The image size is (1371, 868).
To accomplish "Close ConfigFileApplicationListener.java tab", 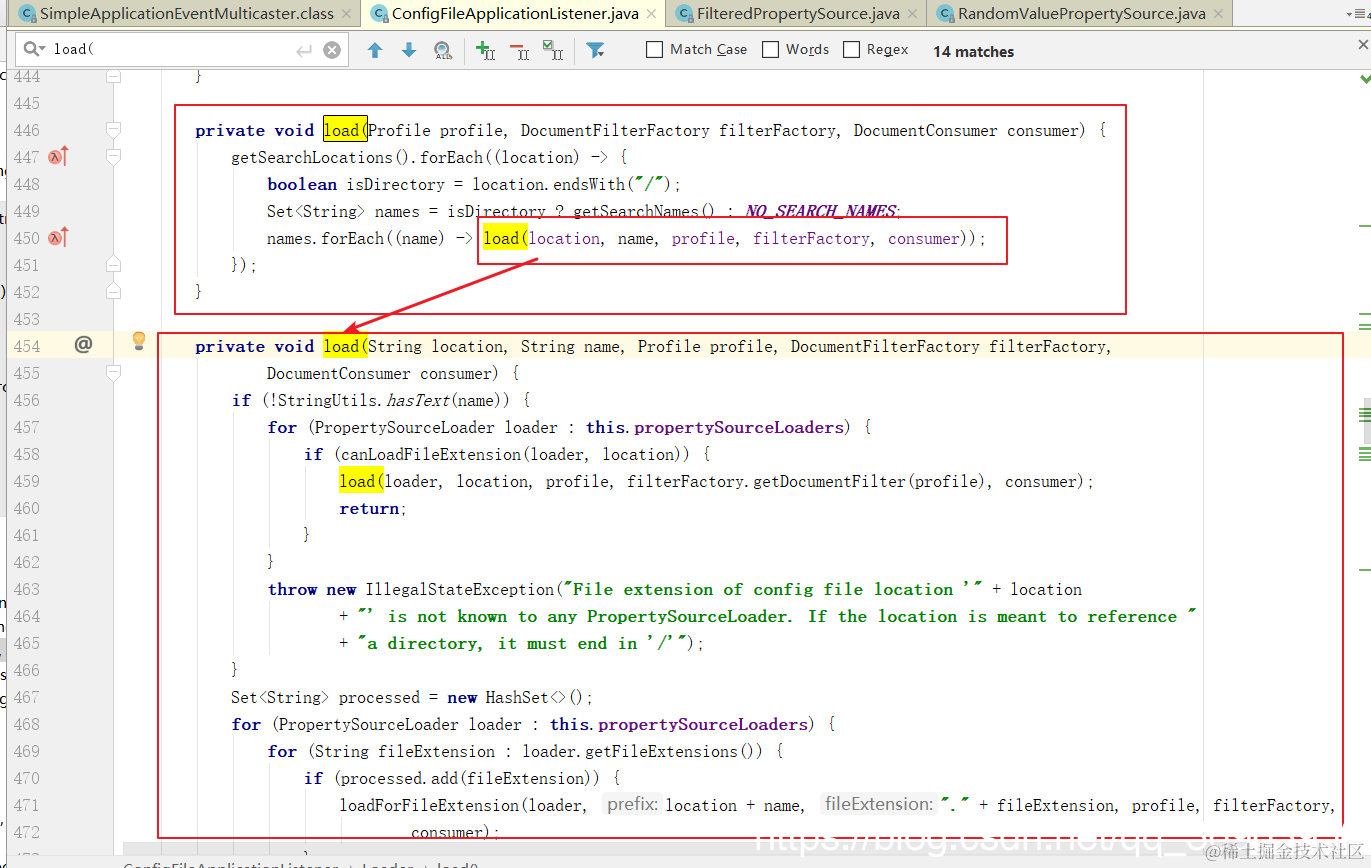I will tap(651, 14).
